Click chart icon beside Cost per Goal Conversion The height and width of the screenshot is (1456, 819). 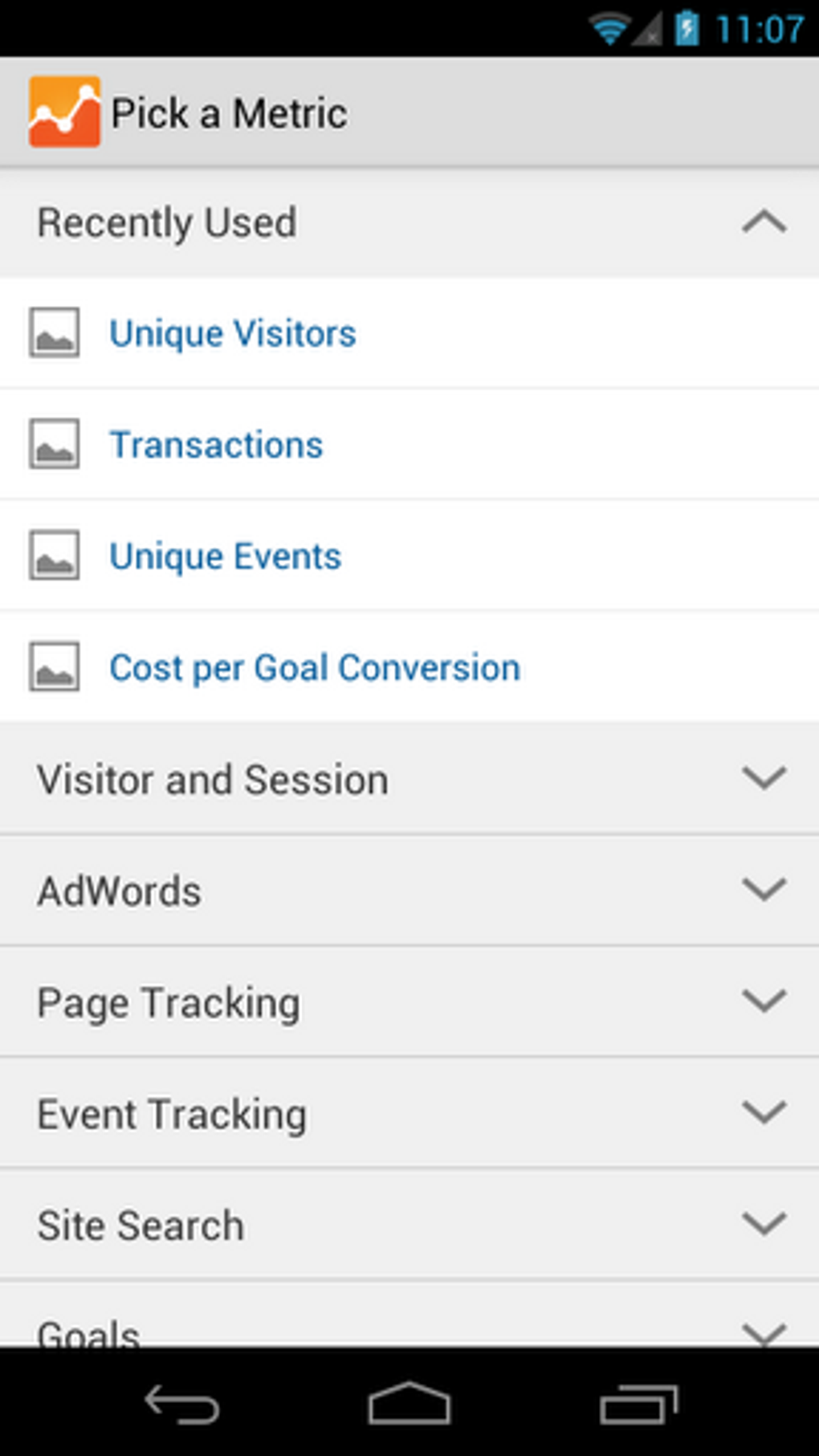pyautogui.click(x=55, y=667)
